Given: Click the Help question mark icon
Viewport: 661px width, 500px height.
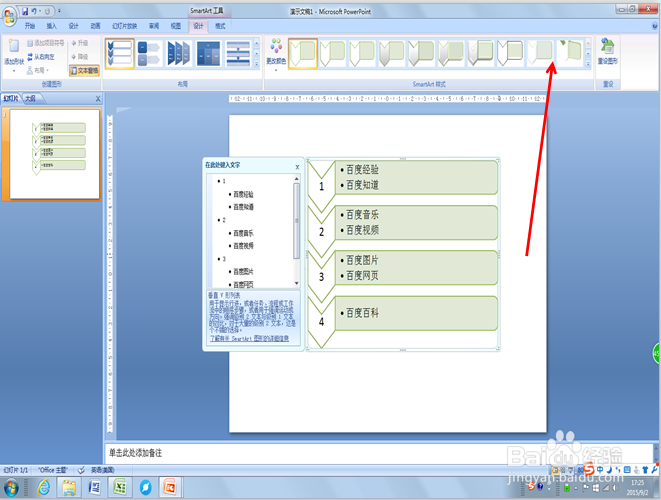Looking at the screenshot, I should [x=655, y=26].
